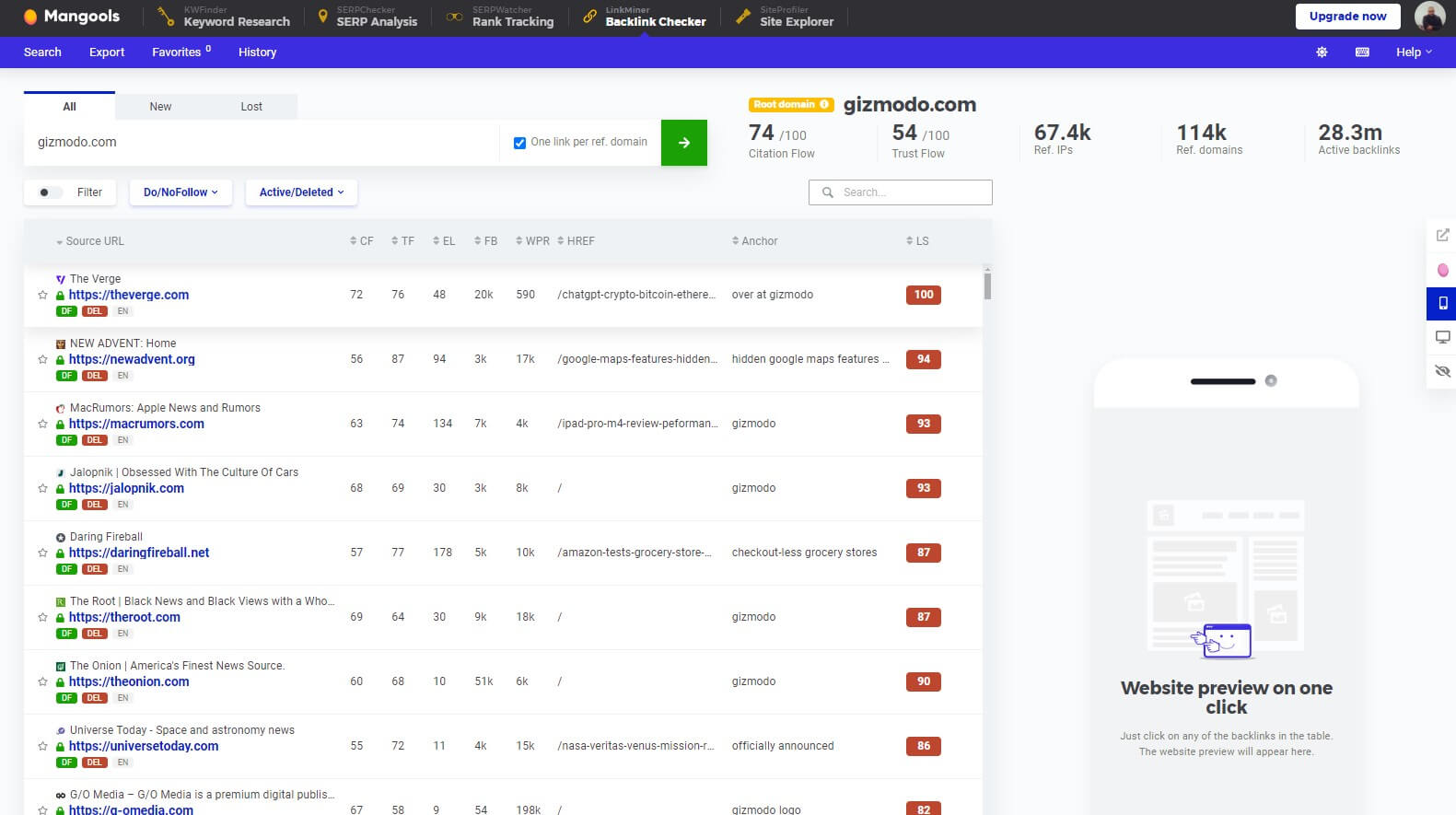Screen dimensions: 1456x815
Task: Click the Mangools logo
Action: [71, 17]
